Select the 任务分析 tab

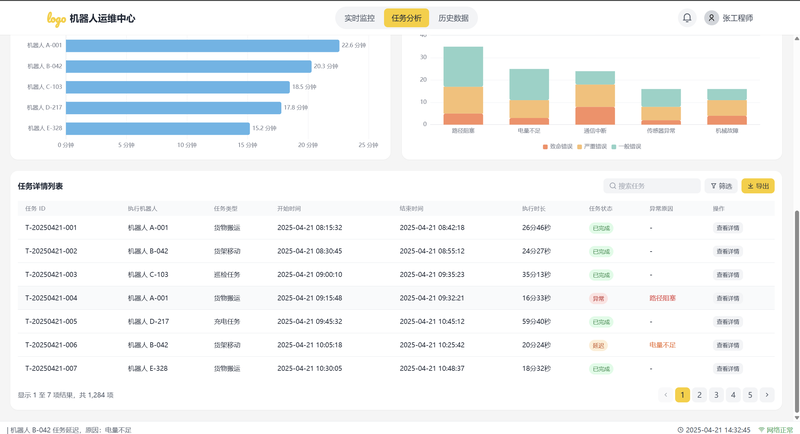406,18
